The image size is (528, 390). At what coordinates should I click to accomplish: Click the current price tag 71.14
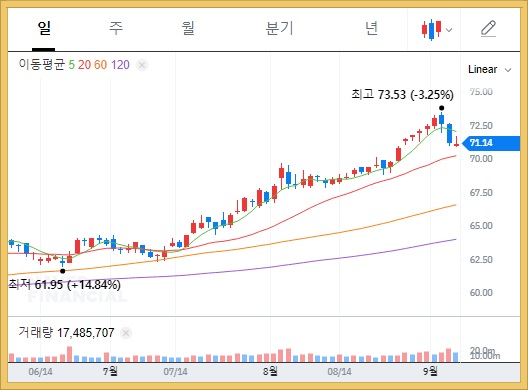pyautogui.click(x=491, y=143)
